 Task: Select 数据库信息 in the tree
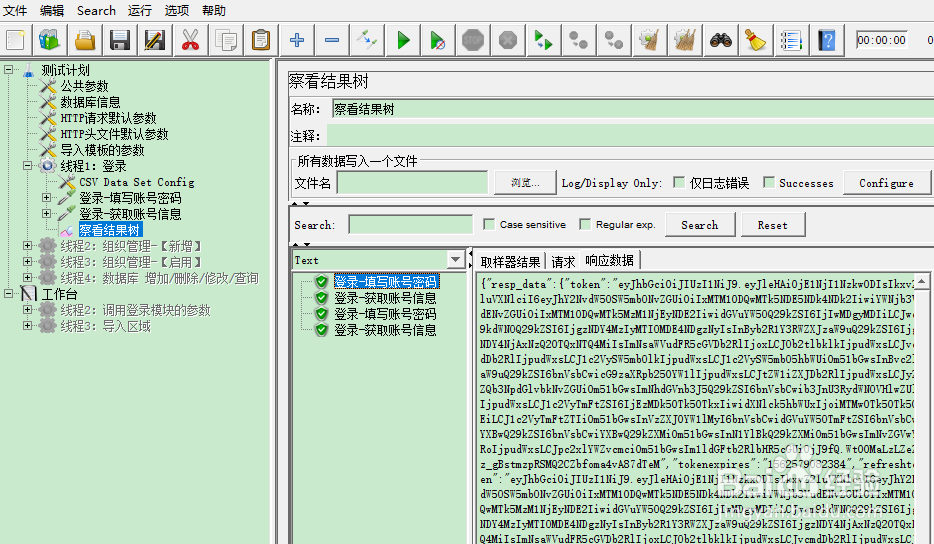[x=91, y=102]
